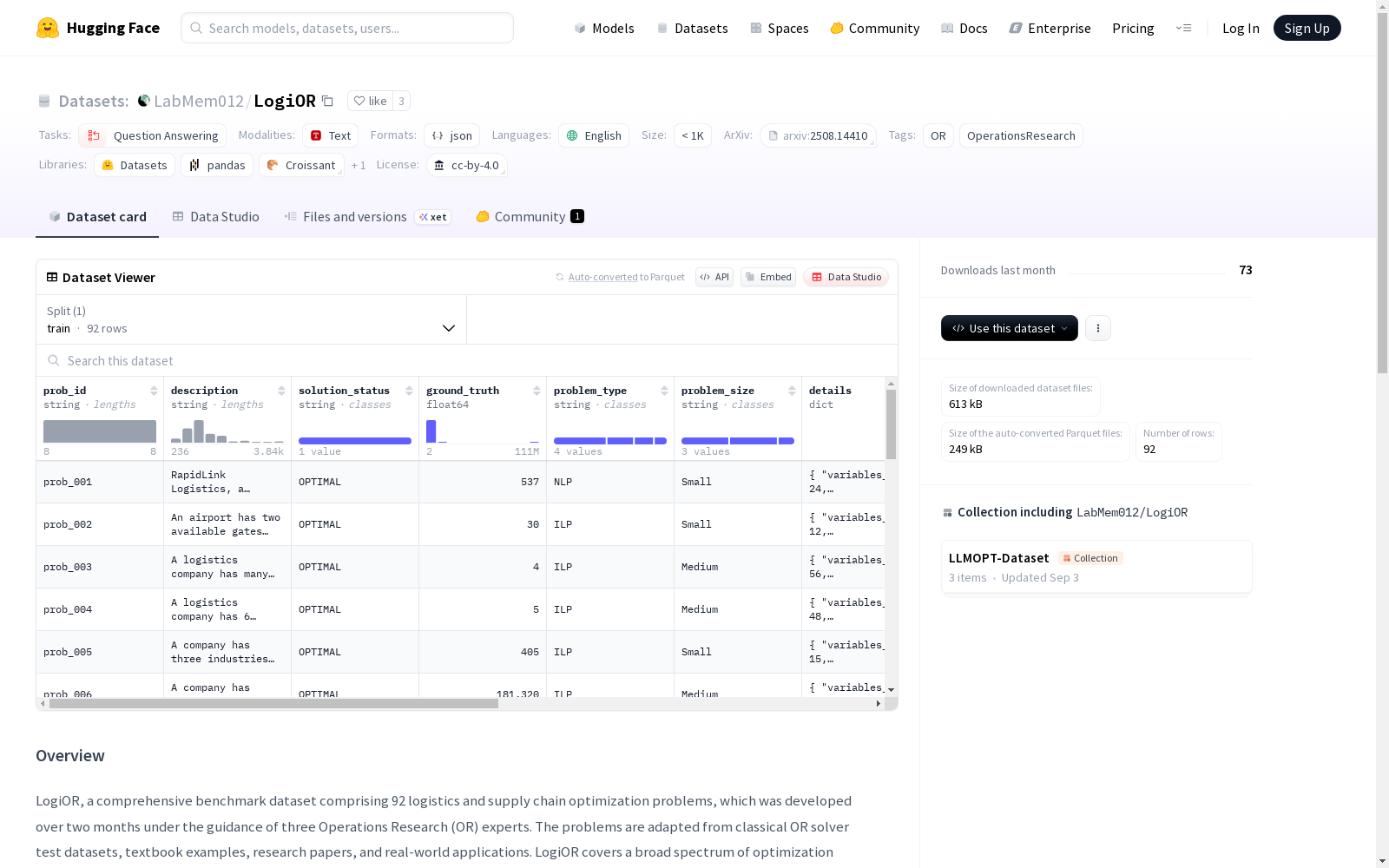The height and width of the screenshot is (868, 1389).
Task: Open Data Studio from viewer header
Action: click(x=846, y=277)
